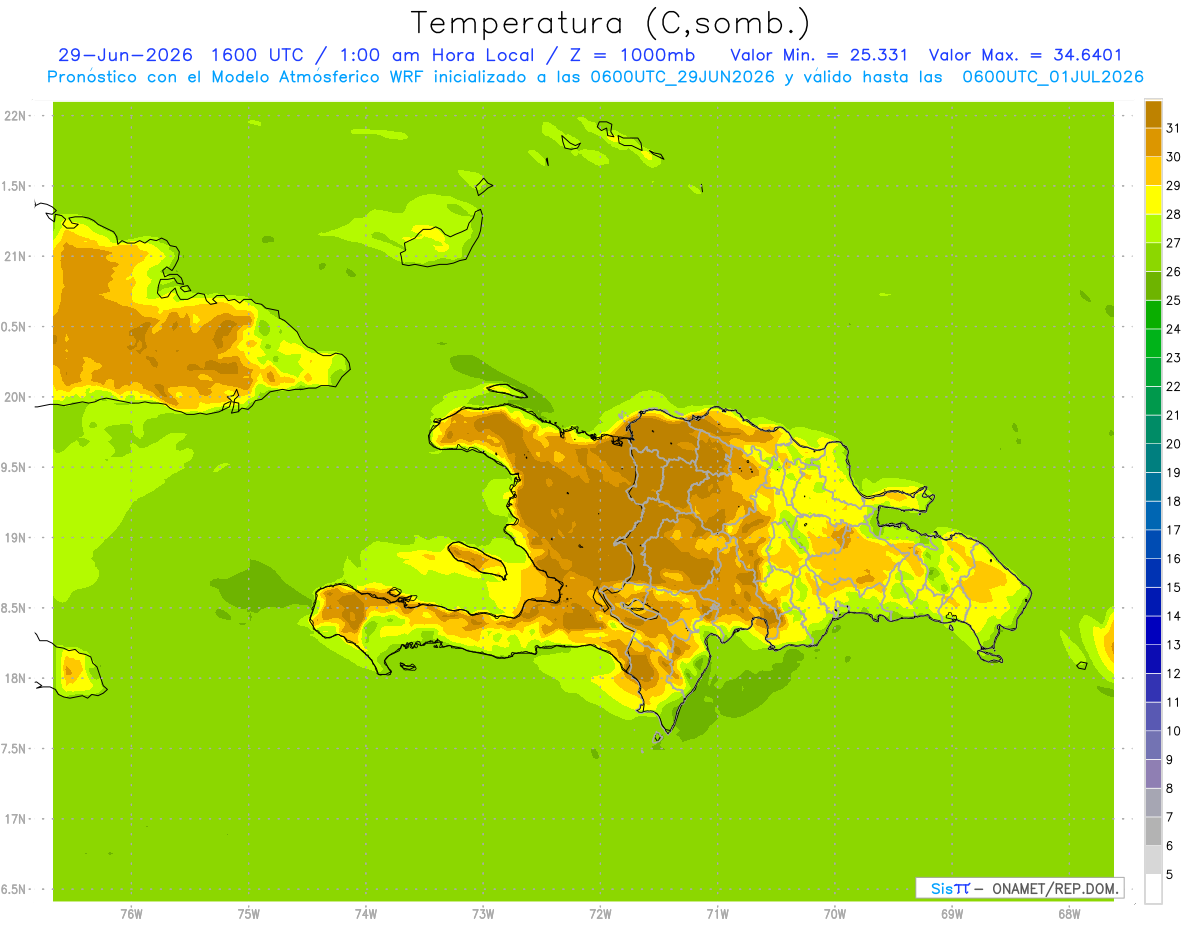The height and width of the screenshot is (927, 1200).
Task: Click the legend value '7'
Action: [1170, 817]
